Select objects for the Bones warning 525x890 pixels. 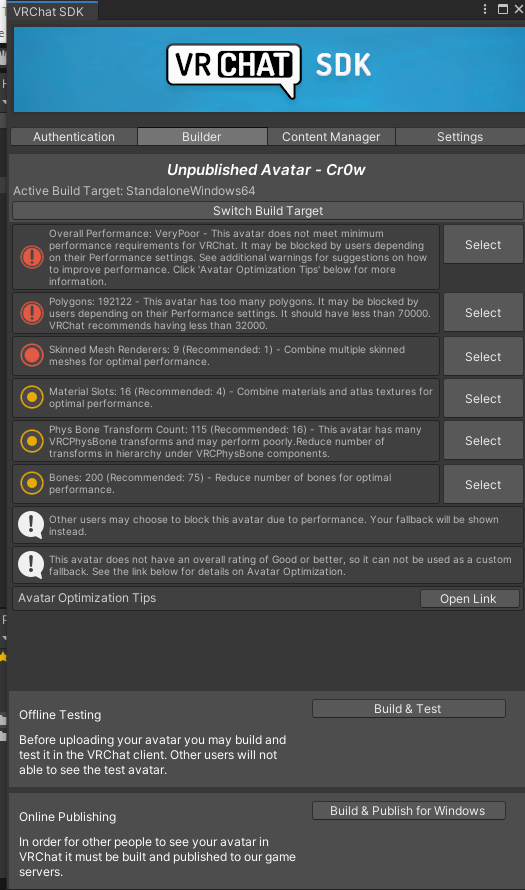483,485
